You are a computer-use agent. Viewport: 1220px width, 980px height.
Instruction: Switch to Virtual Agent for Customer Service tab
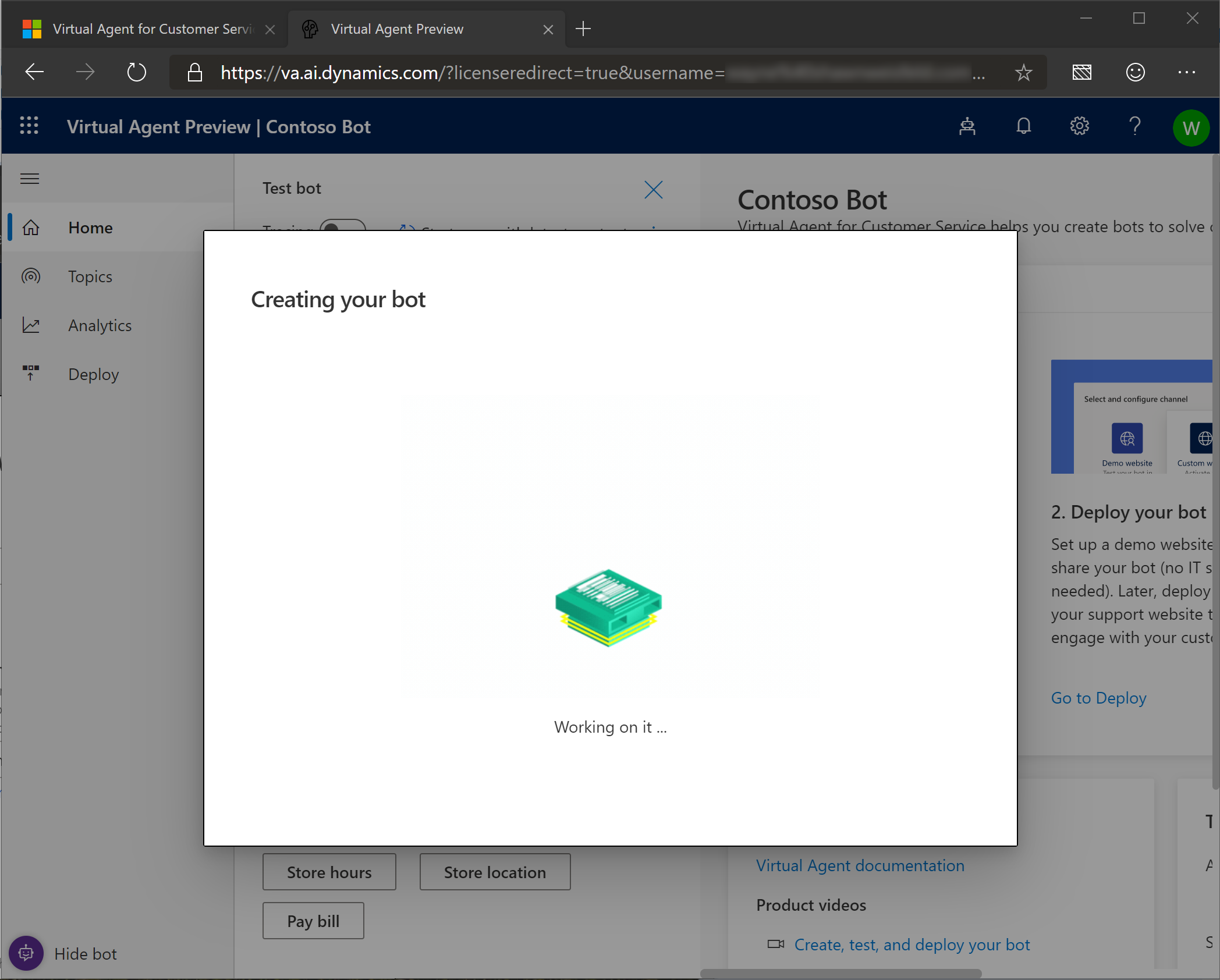(152, 29)
